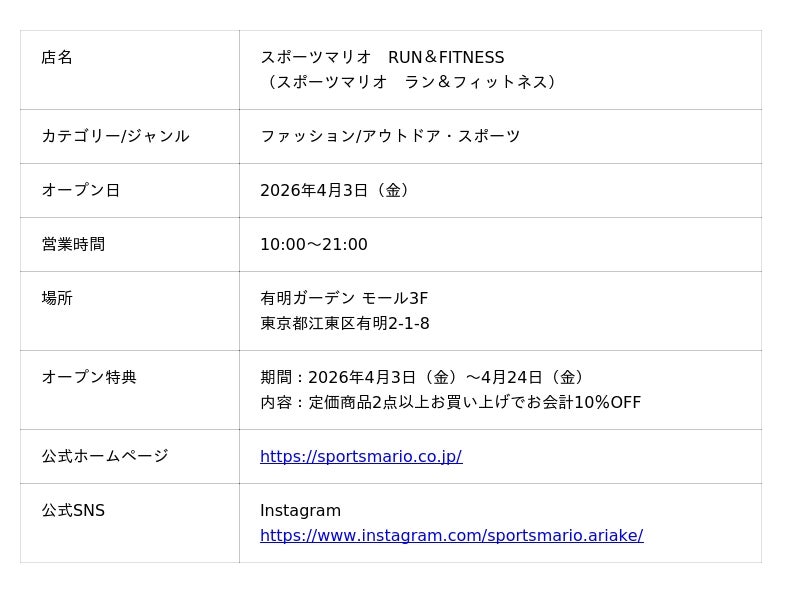Open the sportsmario.co.jp homepage link
Viewport: 800px width, 593px height.
[360, 457]
